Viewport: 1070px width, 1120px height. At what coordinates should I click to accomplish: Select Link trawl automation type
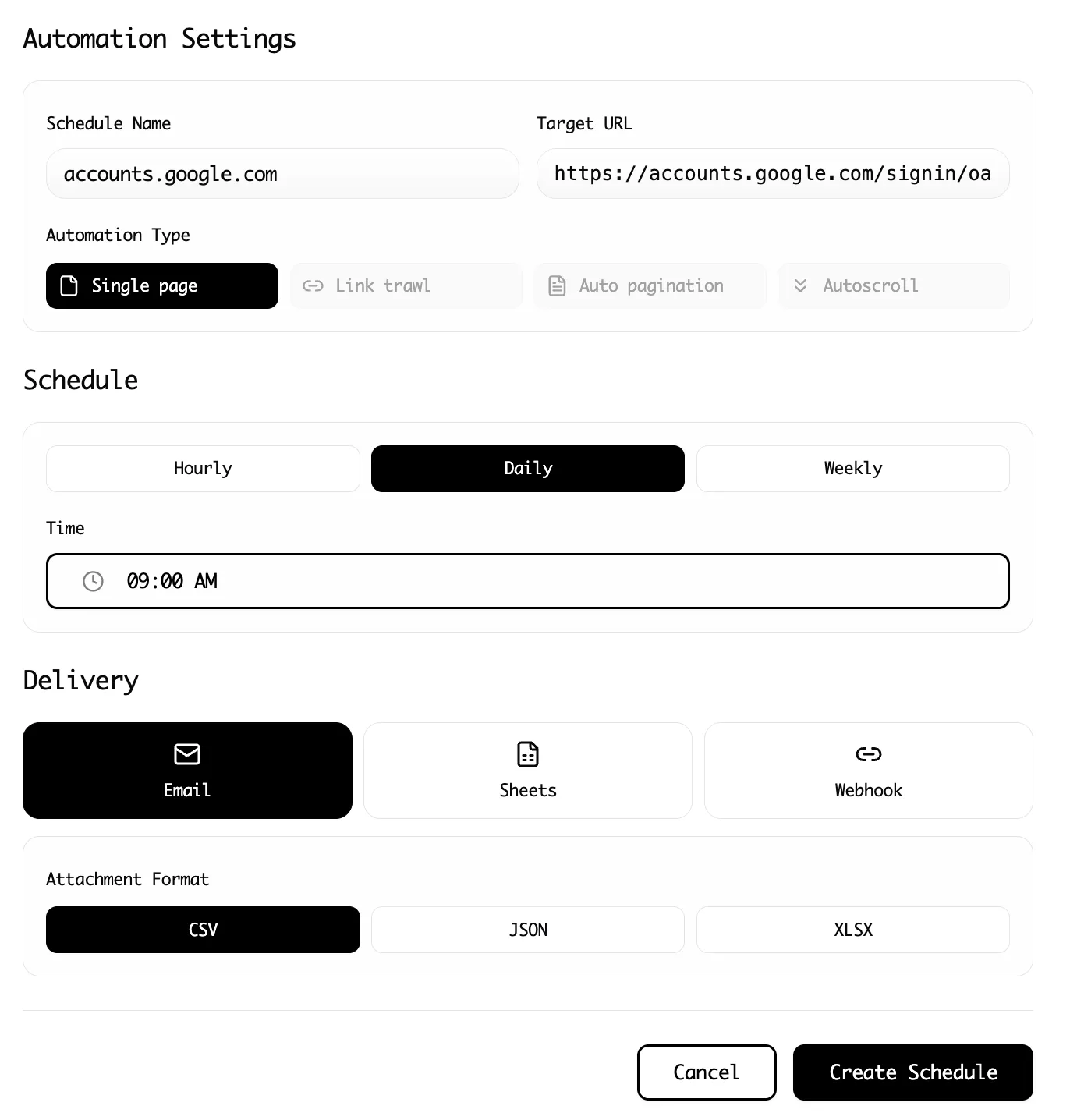click(x=406, y=285)
